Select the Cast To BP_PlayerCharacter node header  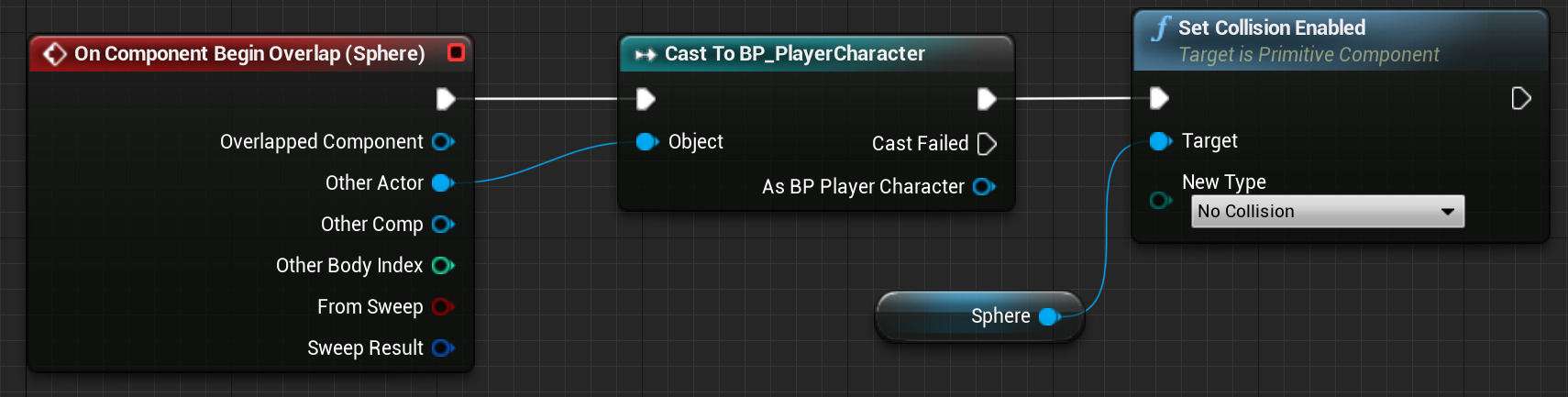point(794,54)
